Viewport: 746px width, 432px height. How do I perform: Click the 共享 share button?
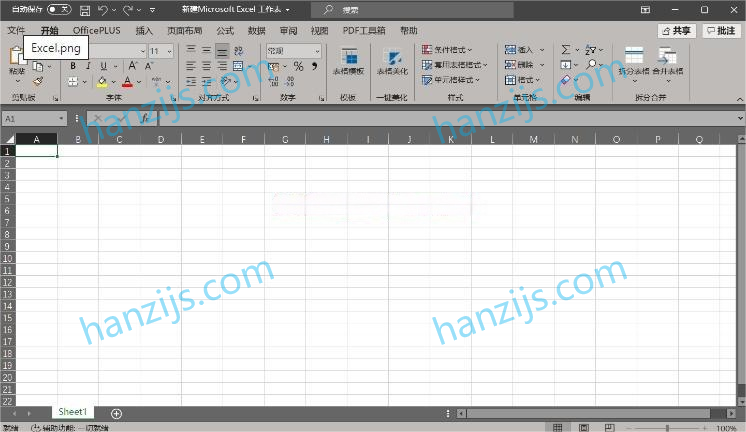pos(676,31)
